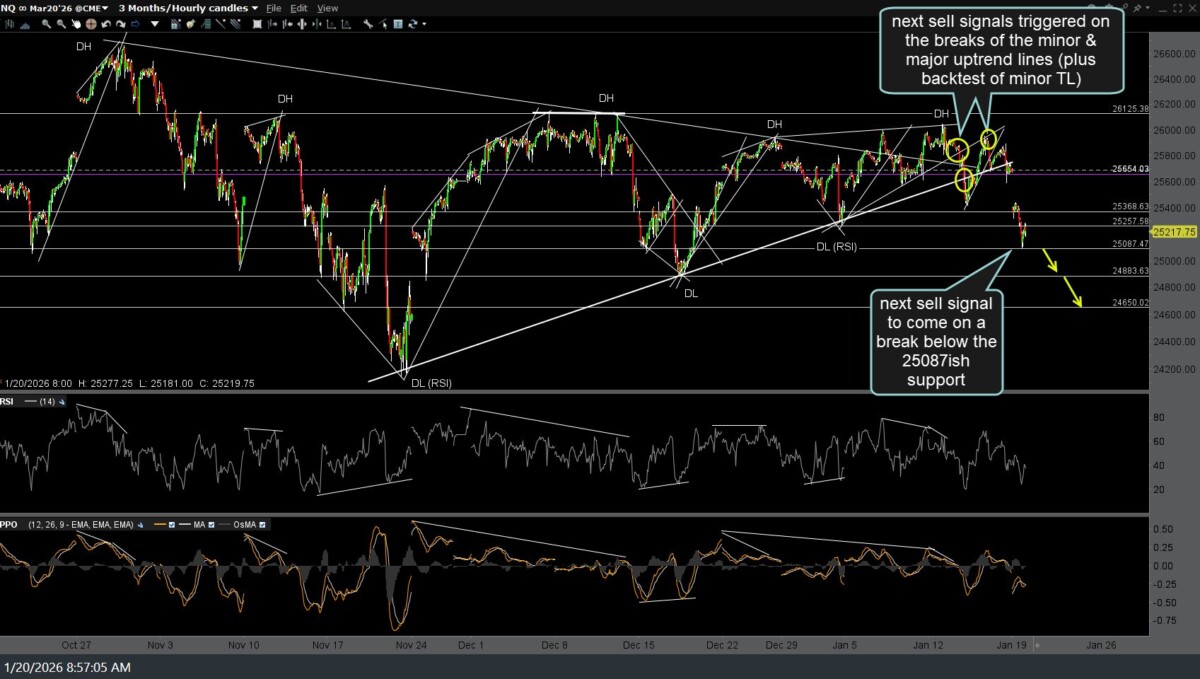Click the undo arrow in chart toolbar
This screenshot has width=1200, height=679.
[x=106, y=24]
